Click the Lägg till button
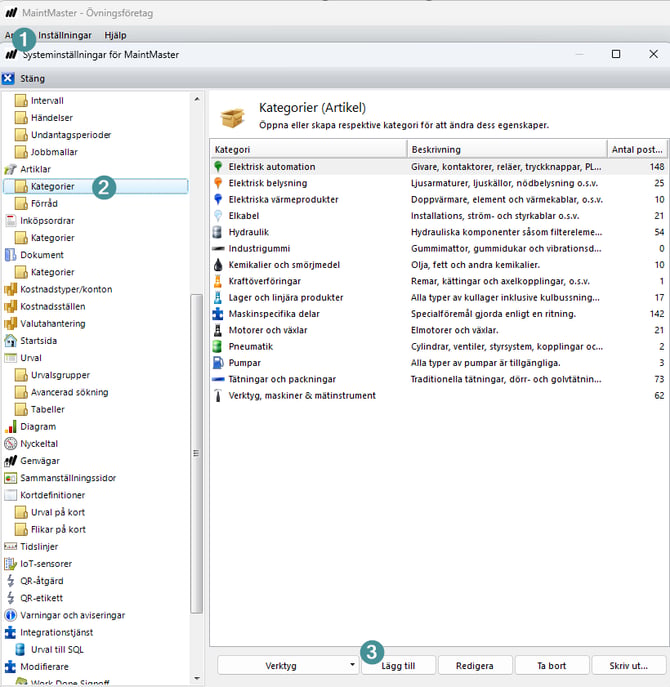The image size is (670, 687). 398,666
